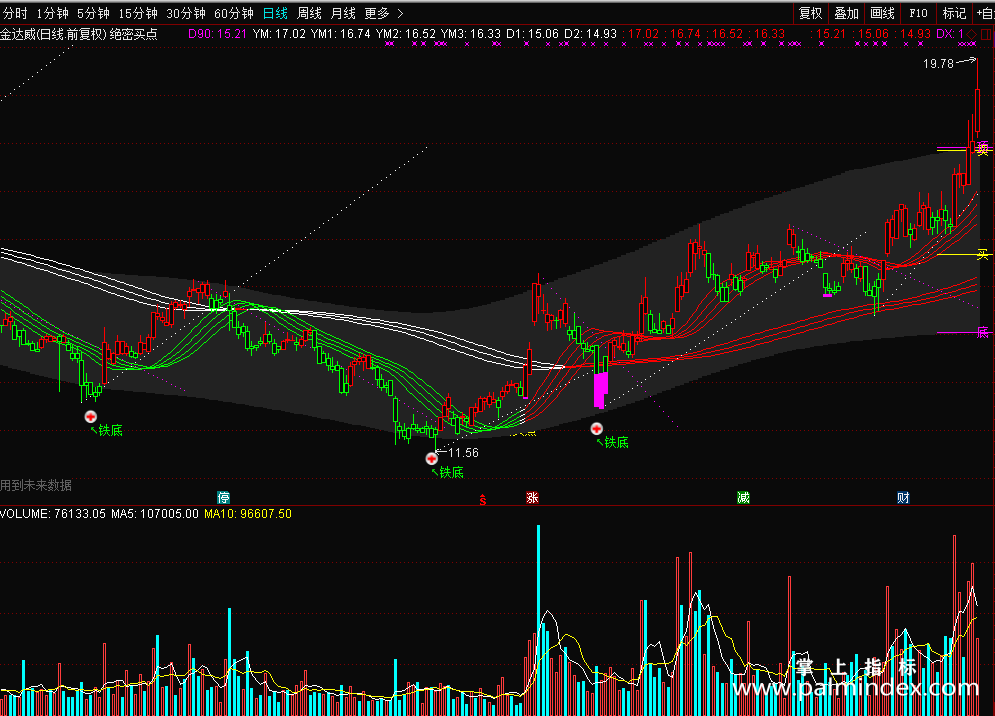The height and width of the screenshot is (716, 995).
Task: Click the 叠加 overlay button
Action: coord(847,13)
